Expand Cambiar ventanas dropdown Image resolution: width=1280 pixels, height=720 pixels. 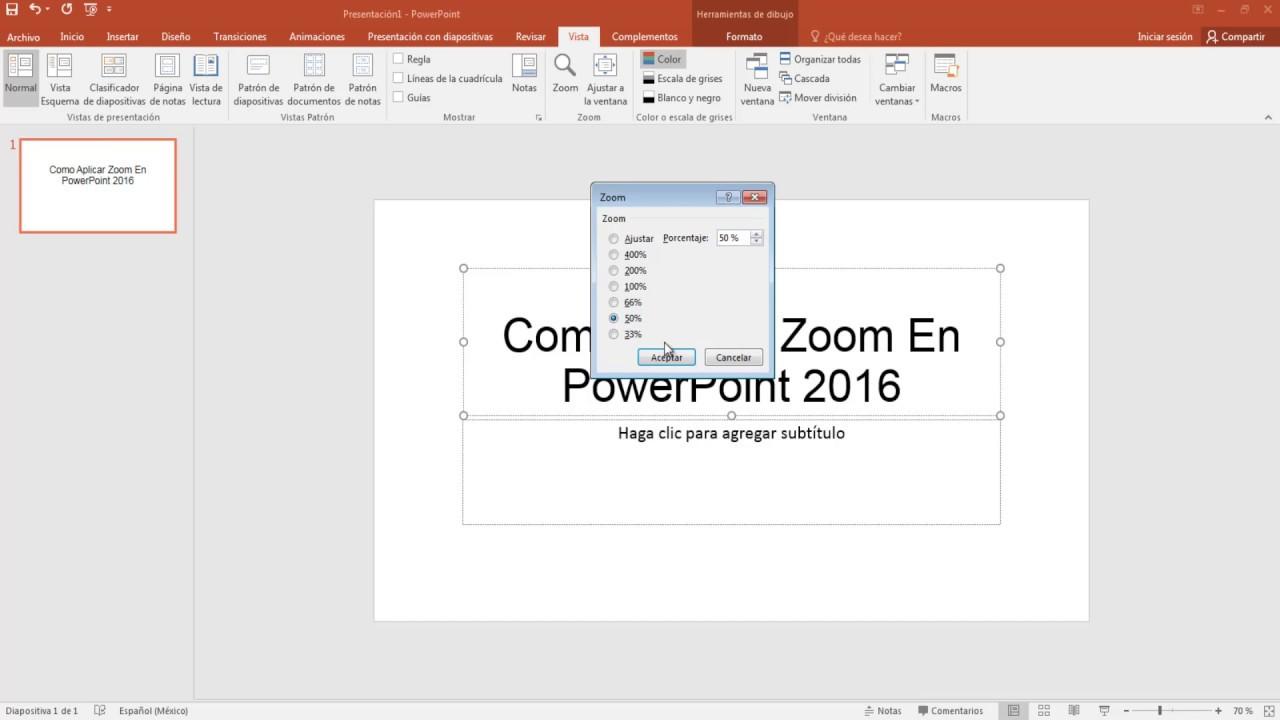pyautogui.click(x=897, y=79)
